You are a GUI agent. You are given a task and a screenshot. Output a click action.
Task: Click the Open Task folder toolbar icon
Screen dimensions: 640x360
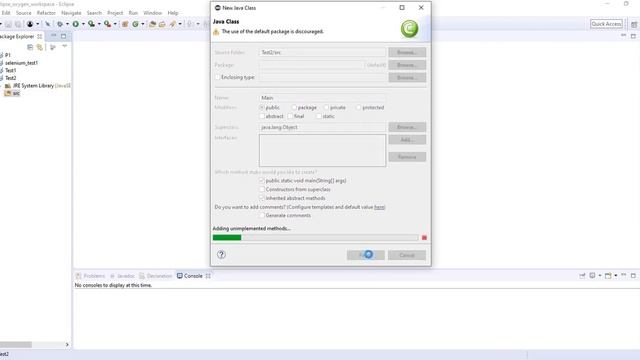[162, 24]
